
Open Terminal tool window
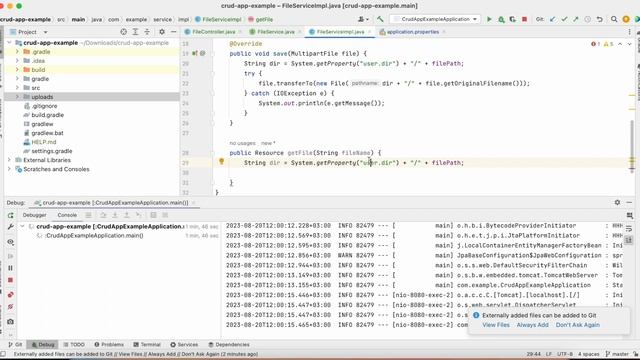[x=147, y=344]
